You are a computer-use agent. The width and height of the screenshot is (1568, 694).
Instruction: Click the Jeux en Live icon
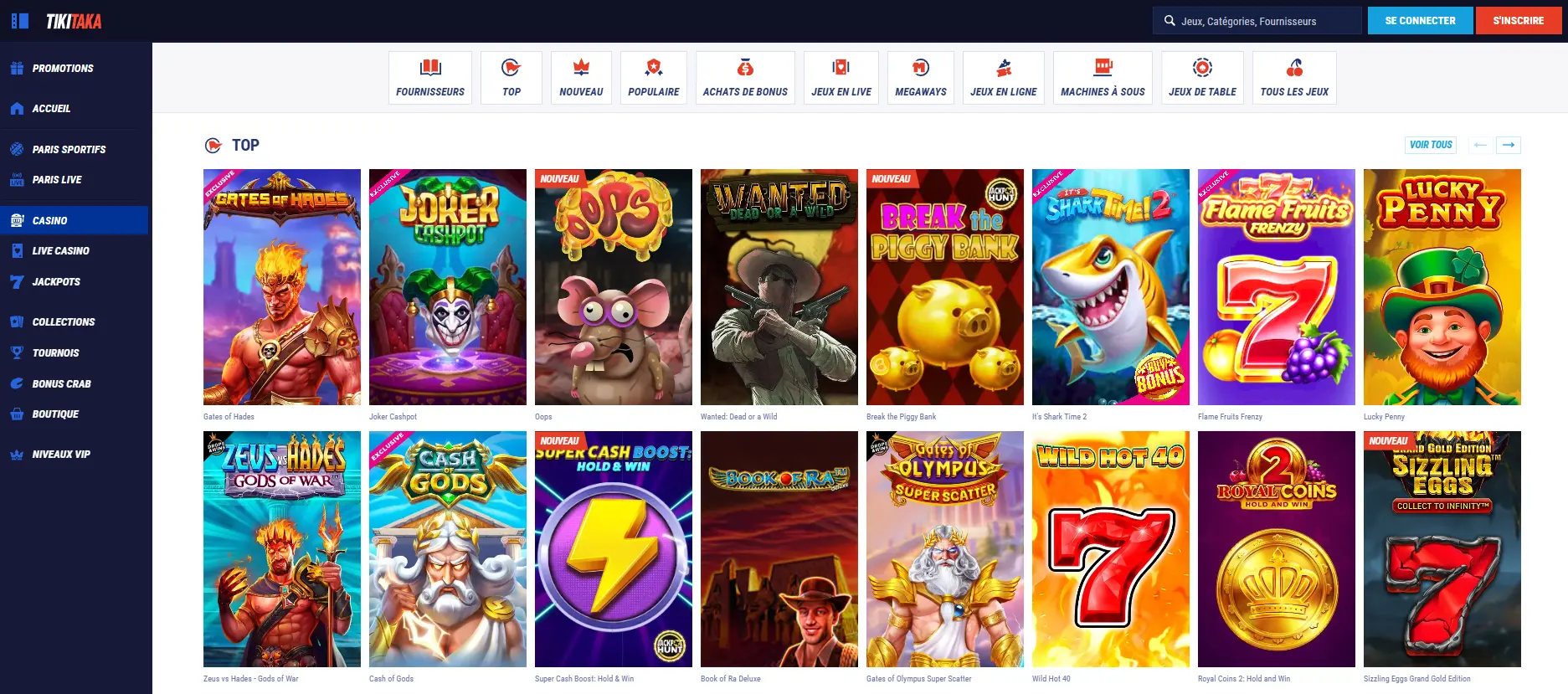pyautogui.click(x=841, y=67)
